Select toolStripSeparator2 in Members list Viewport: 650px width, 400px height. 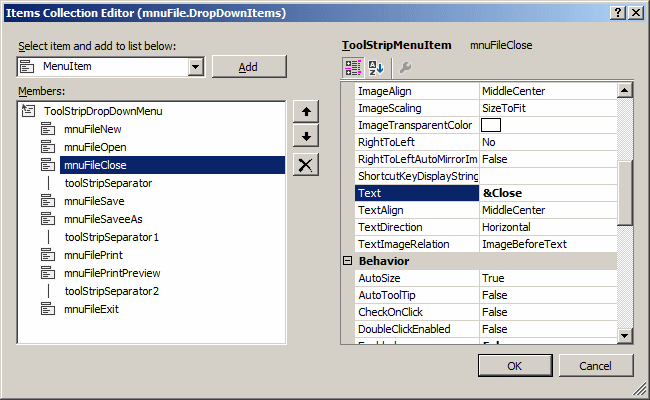coord(112,291)
